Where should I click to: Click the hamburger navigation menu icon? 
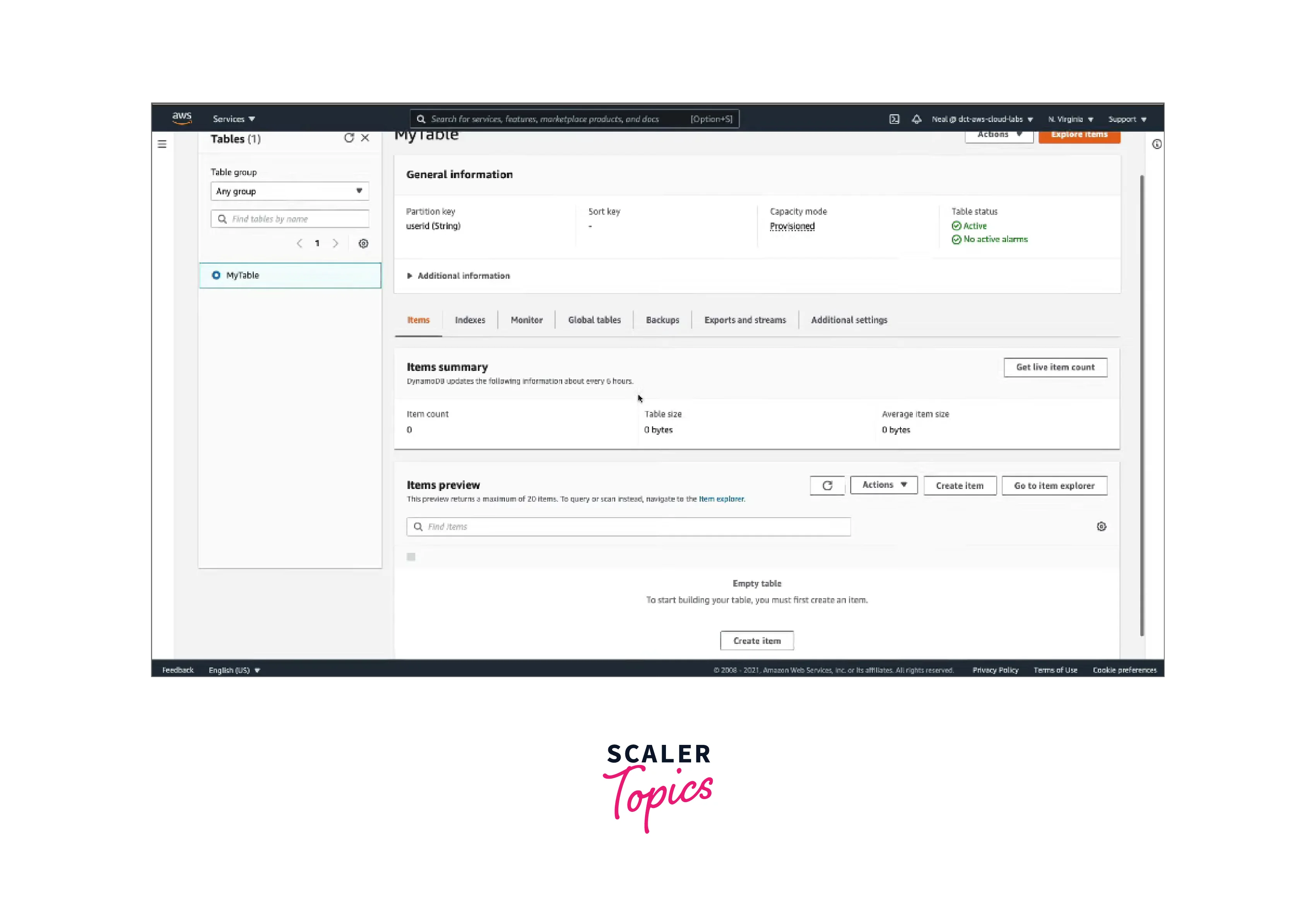[162, 144]
